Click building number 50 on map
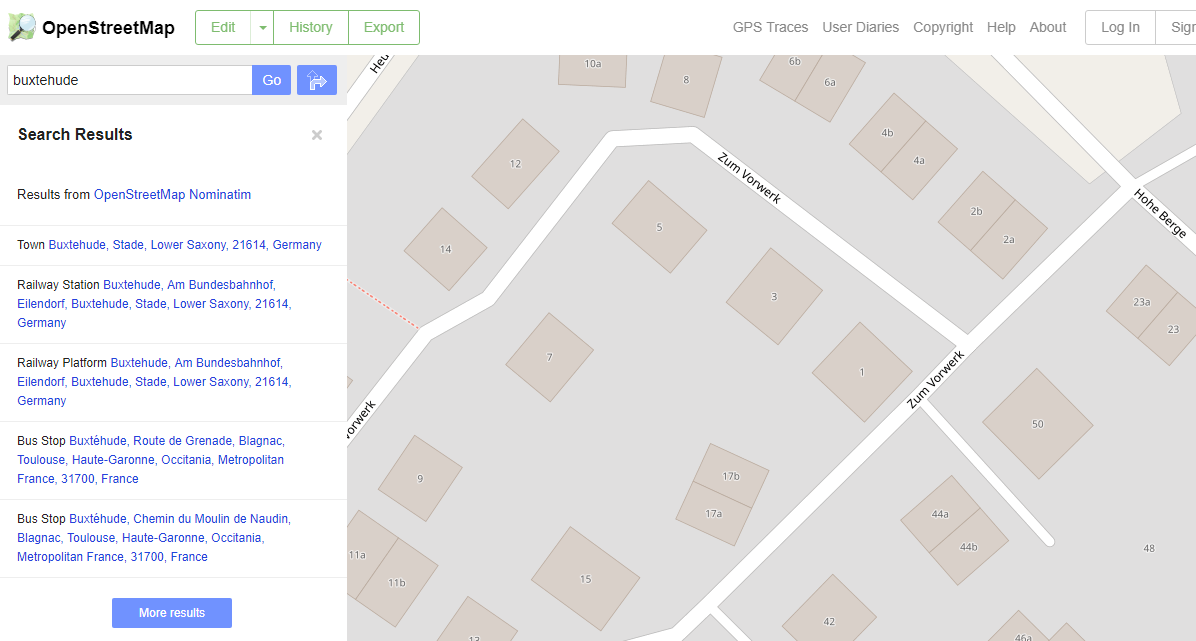The width and height of the screenshot is (1196, 641). coord(1037,424)
